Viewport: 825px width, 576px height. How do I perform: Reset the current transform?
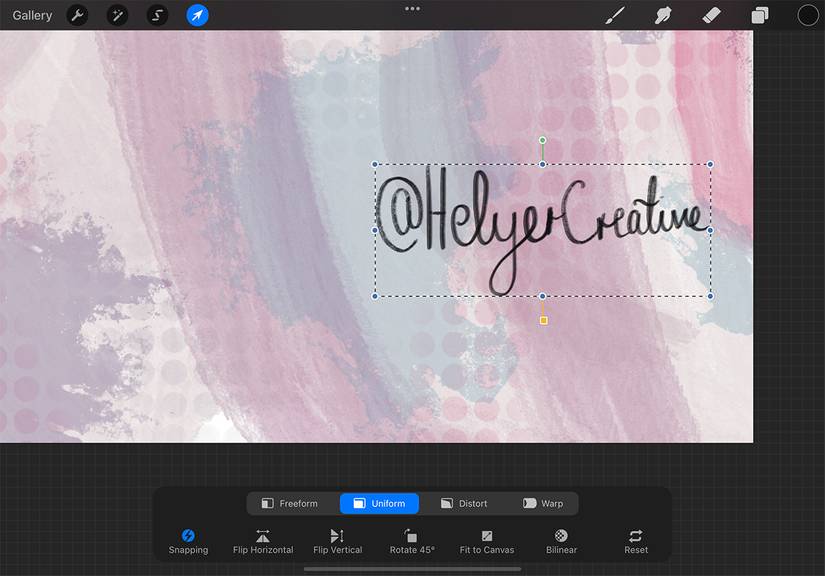[635, 541]
